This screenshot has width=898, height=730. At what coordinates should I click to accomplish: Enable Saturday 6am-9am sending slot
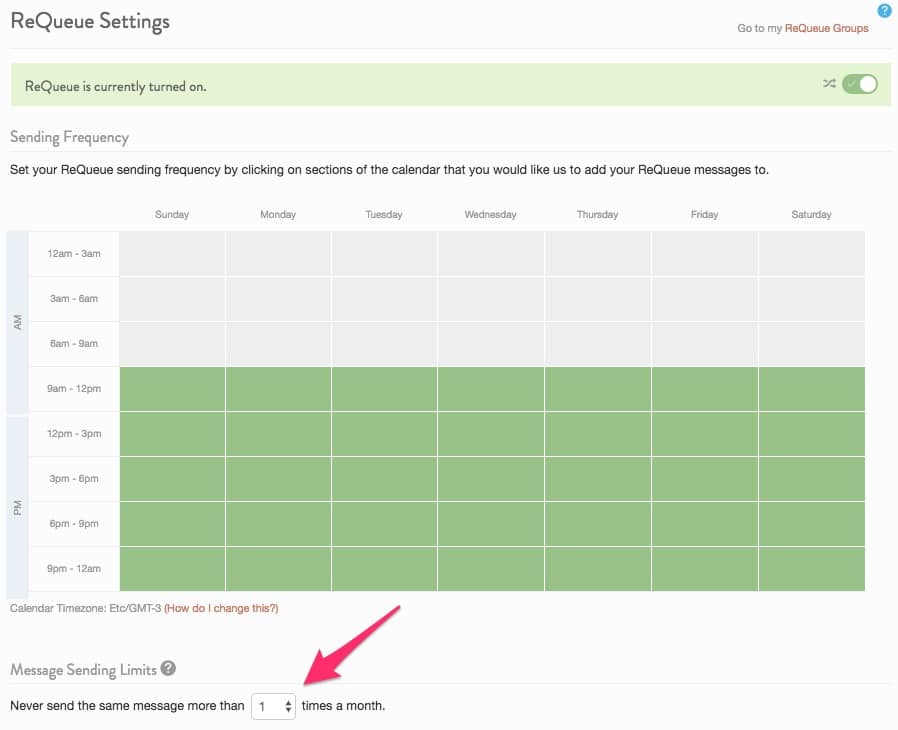[x=811, y=343]
